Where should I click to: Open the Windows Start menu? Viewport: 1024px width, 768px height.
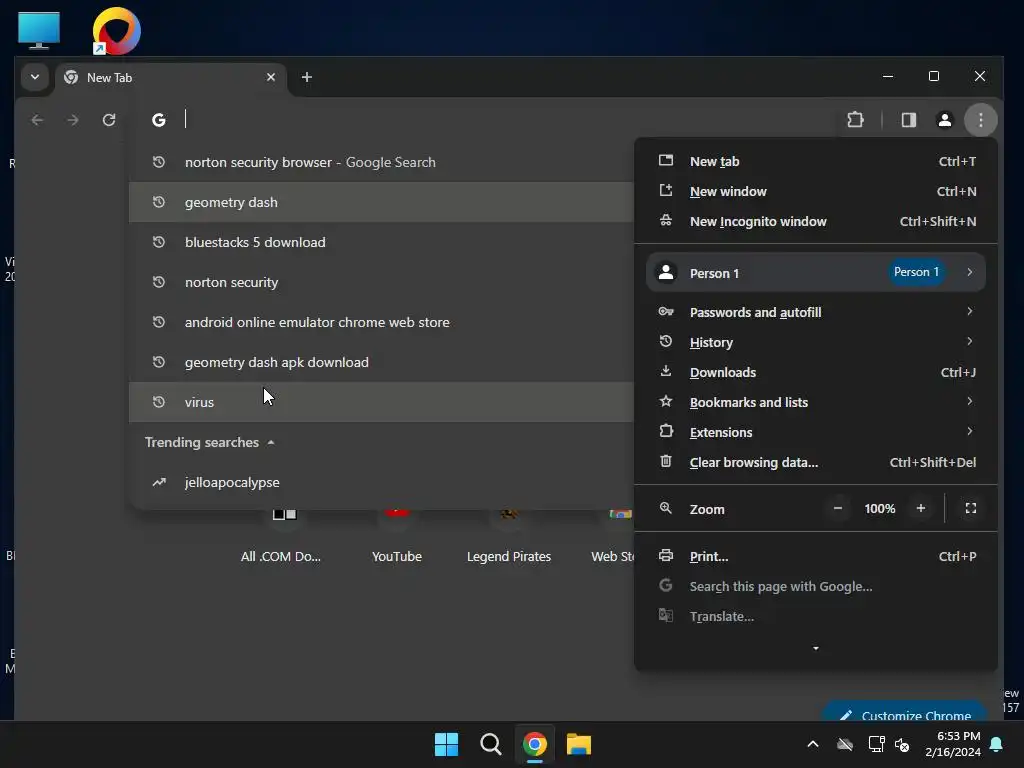[x=447, y=744]
